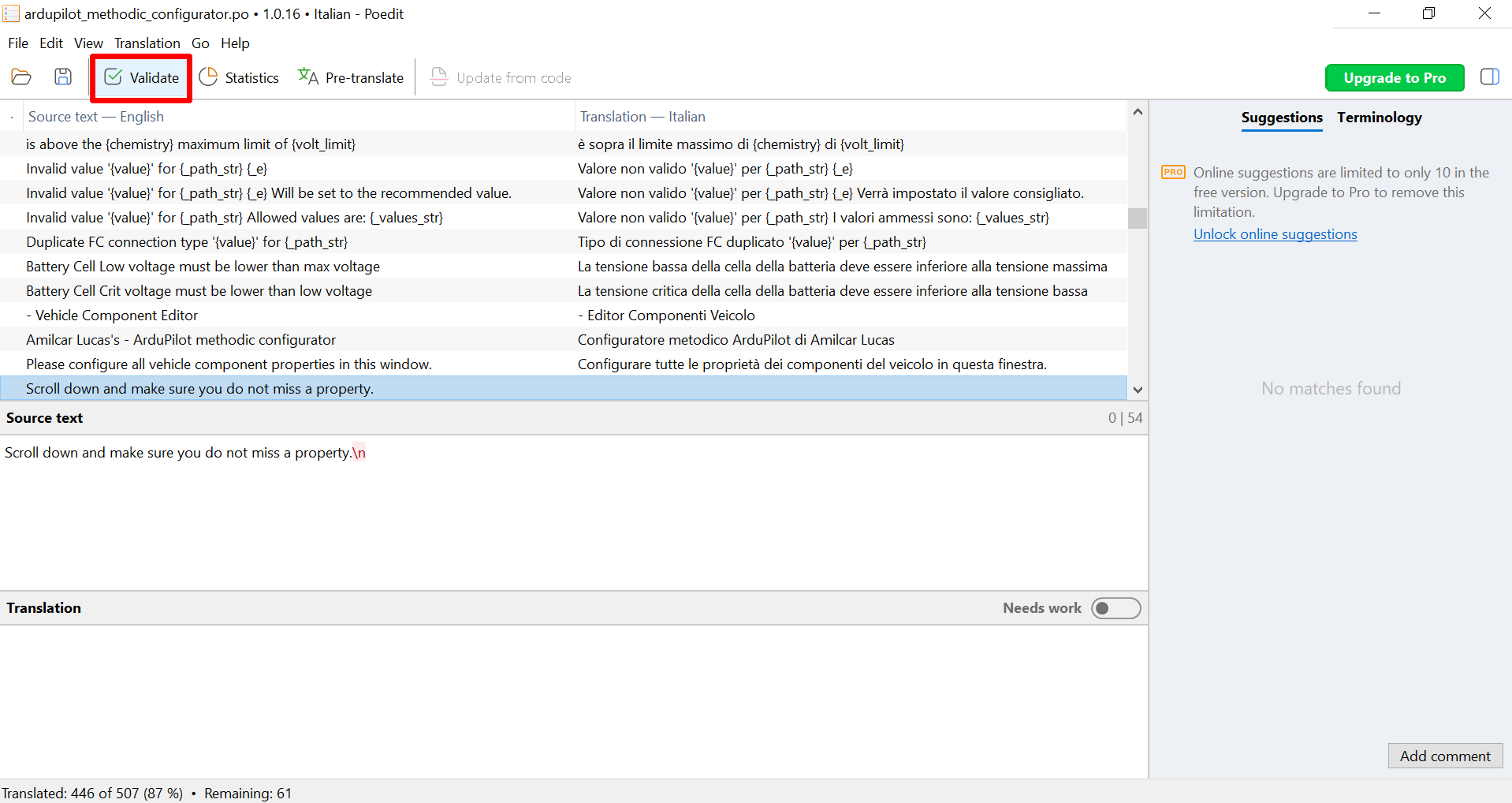Open a catalog with the folder icon

tap(21, 77)
